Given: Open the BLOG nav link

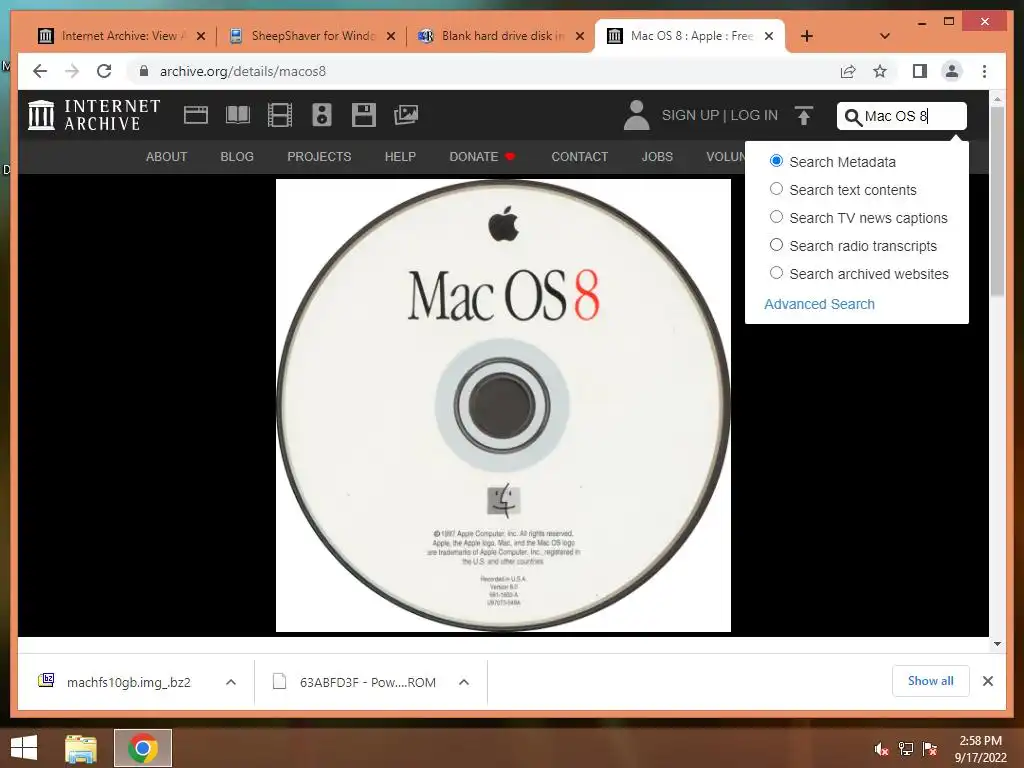Looking at the screenshot, I should tap(237, 157).
